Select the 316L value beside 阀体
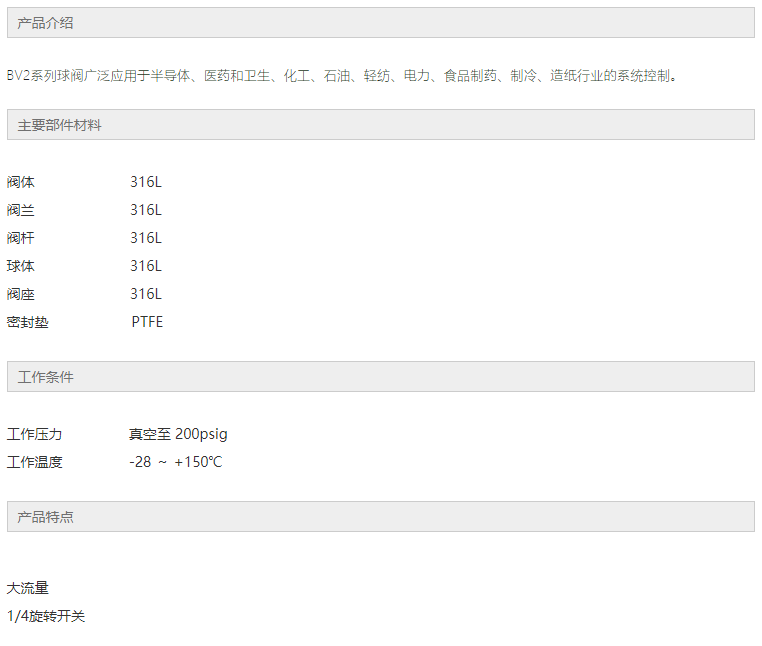This screenshot has height=646, width=762. [146, 182]
